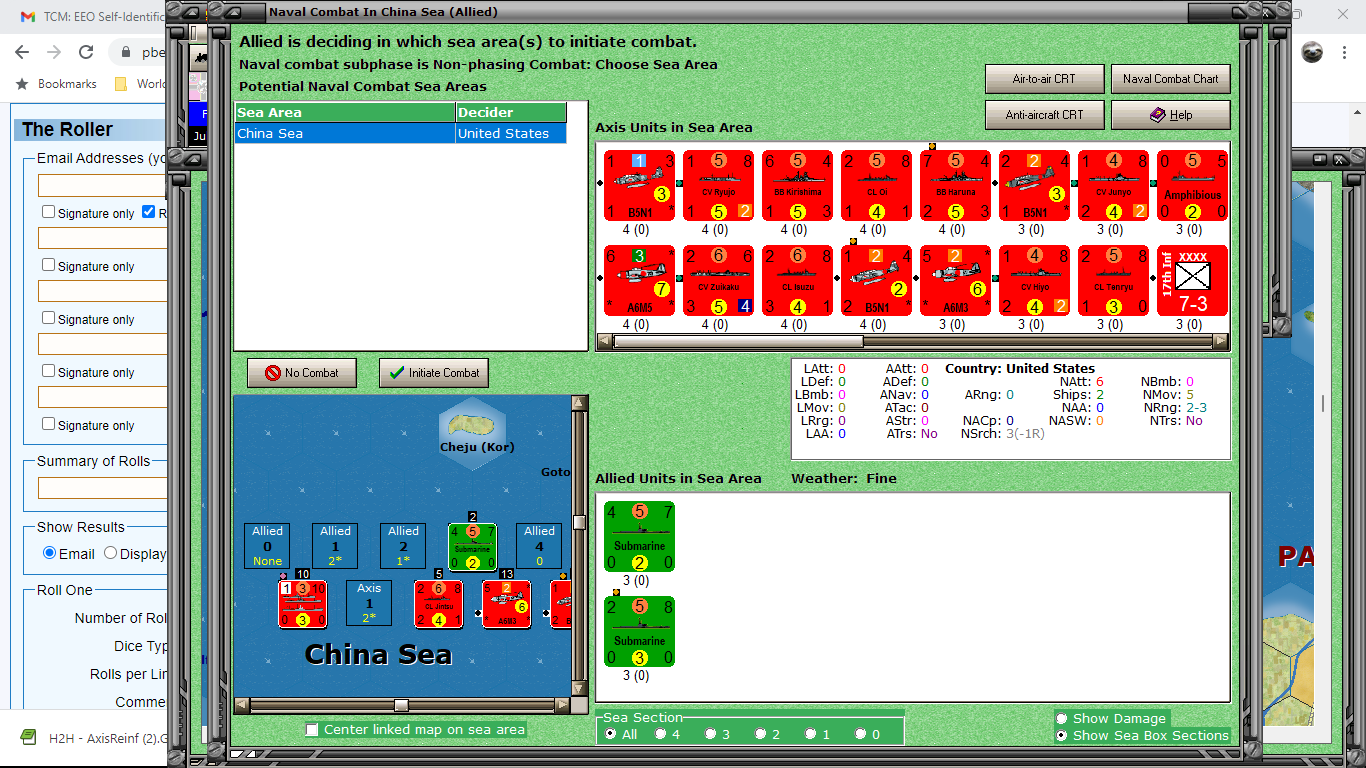Select the 17th Inf 7-3 army counter
Viewport: 1366px width, 768px height.
point(1192,281)
